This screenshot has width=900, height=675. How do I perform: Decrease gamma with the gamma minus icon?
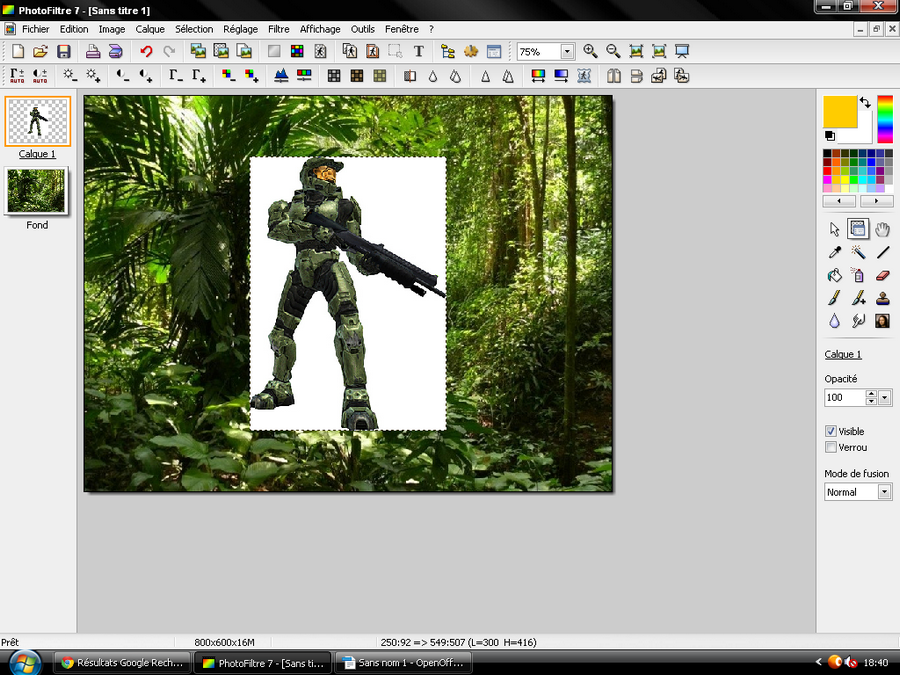[176, 76]
